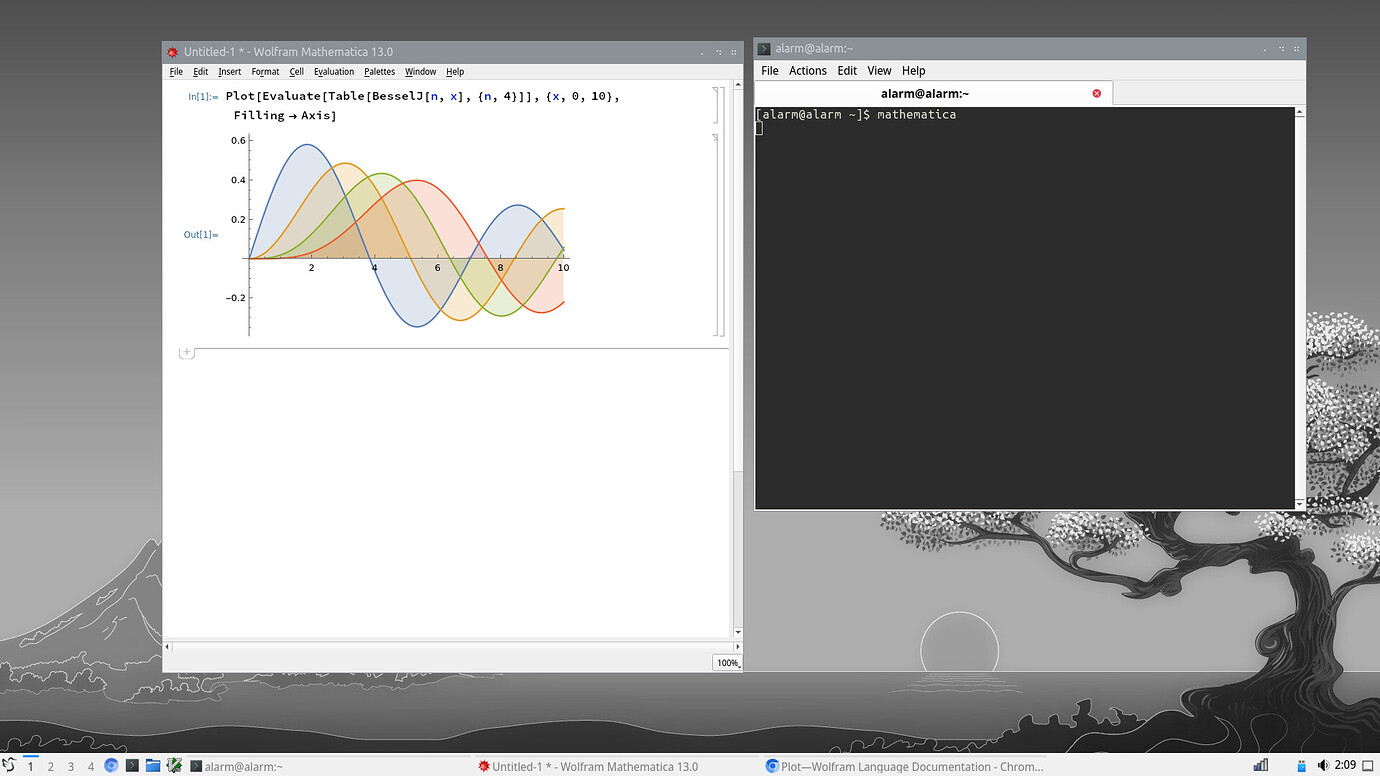1380x776 pixels.
Task: Select the In[1] cell bracket
Action: 716,105
